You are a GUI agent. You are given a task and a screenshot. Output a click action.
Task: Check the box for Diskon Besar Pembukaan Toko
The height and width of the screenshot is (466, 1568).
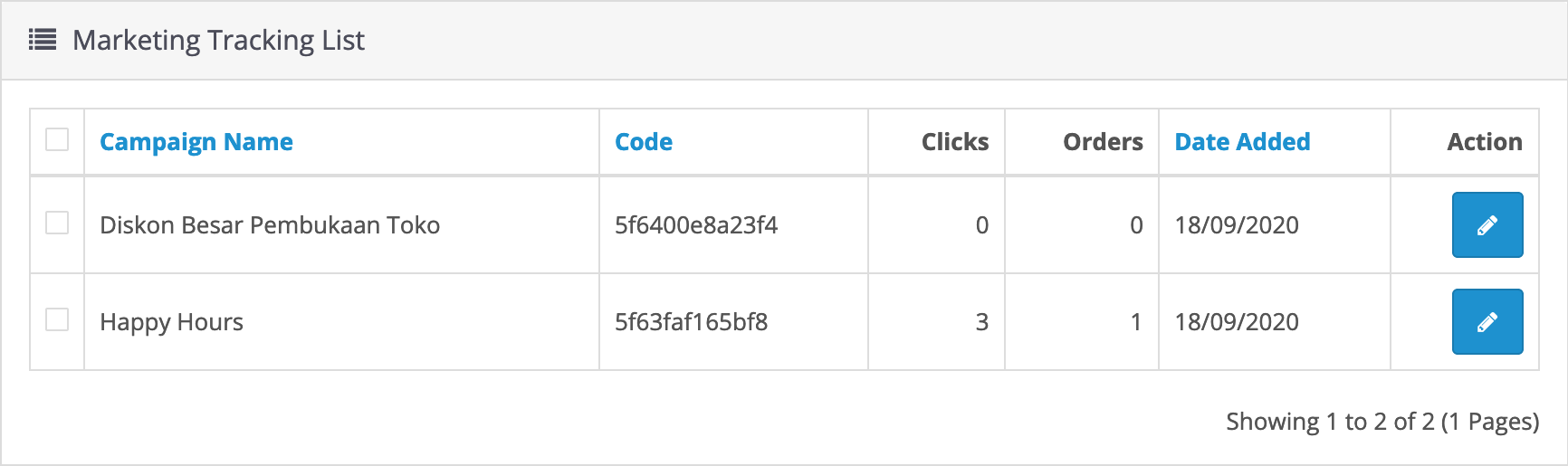[57, 223]
